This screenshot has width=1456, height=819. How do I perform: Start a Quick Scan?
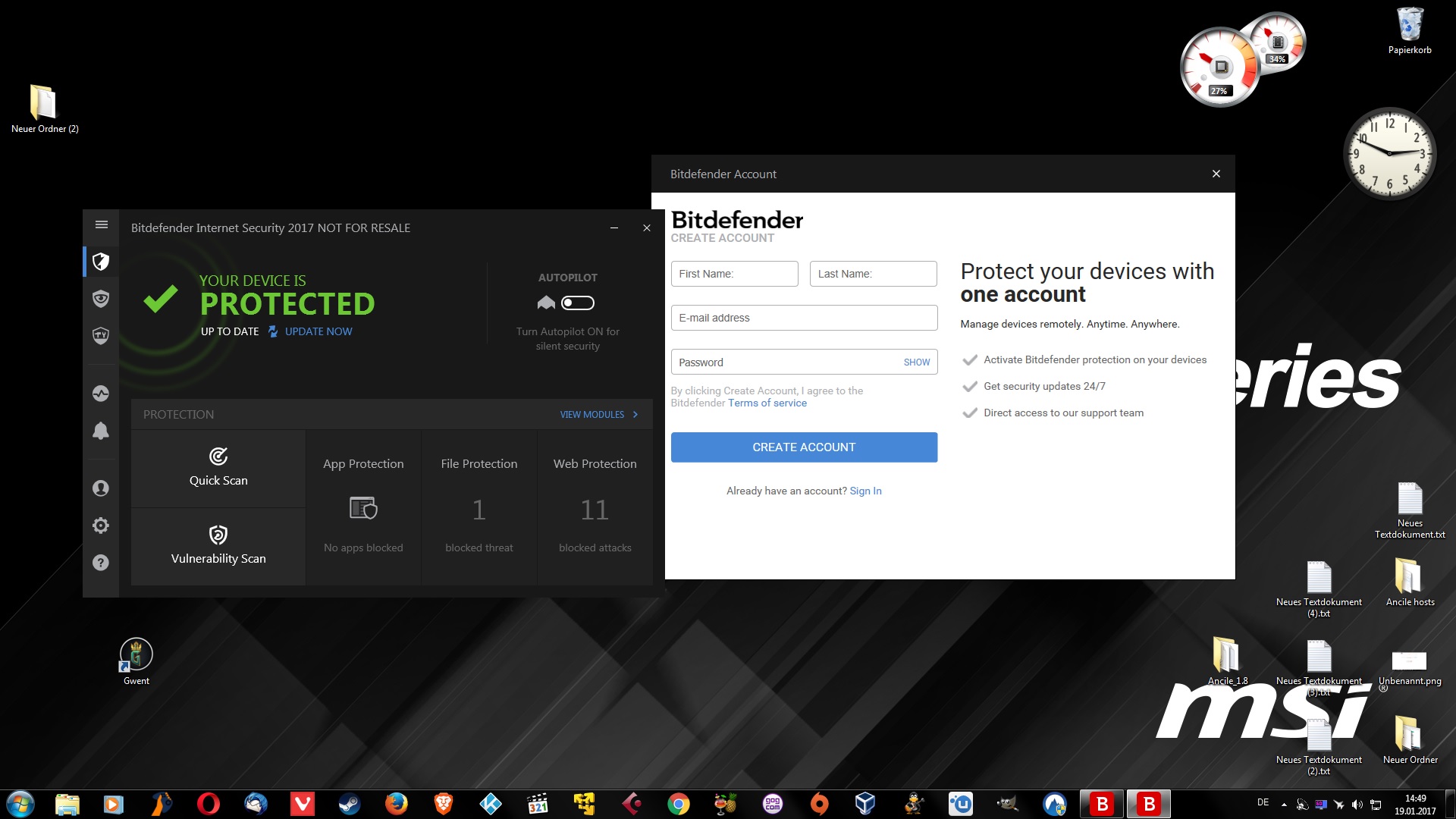pos(218,468)
